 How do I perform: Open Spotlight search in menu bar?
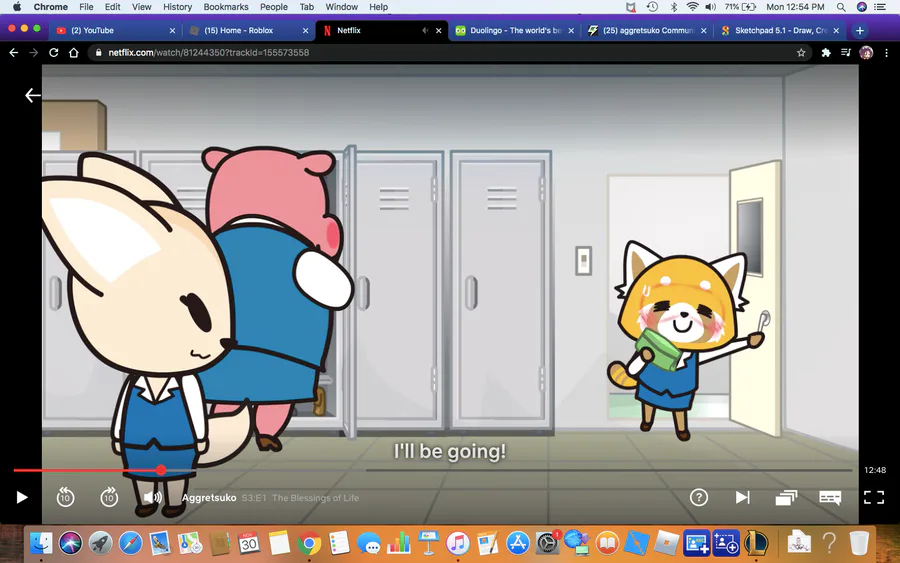point(840,7)
